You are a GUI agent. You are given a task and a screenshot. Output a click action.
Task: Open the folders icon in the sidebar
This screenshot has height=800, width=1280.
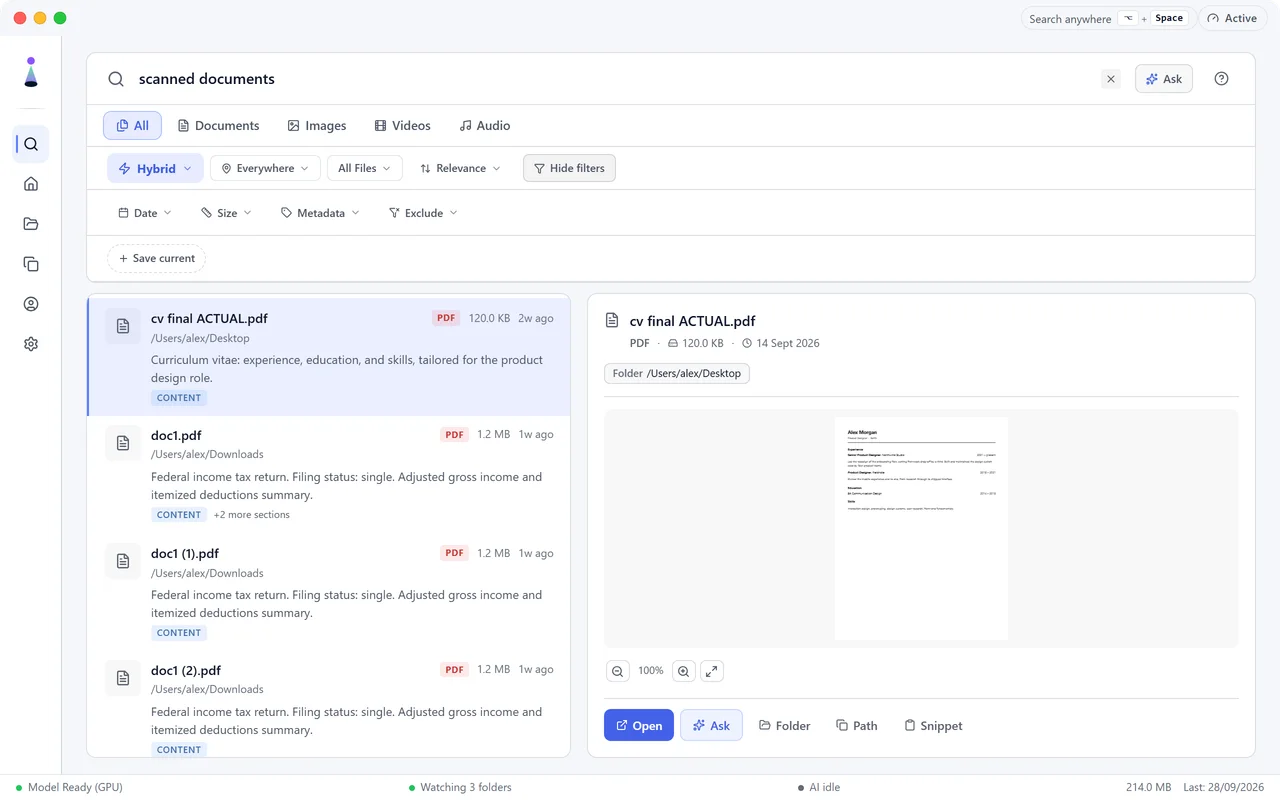[31, 224]
